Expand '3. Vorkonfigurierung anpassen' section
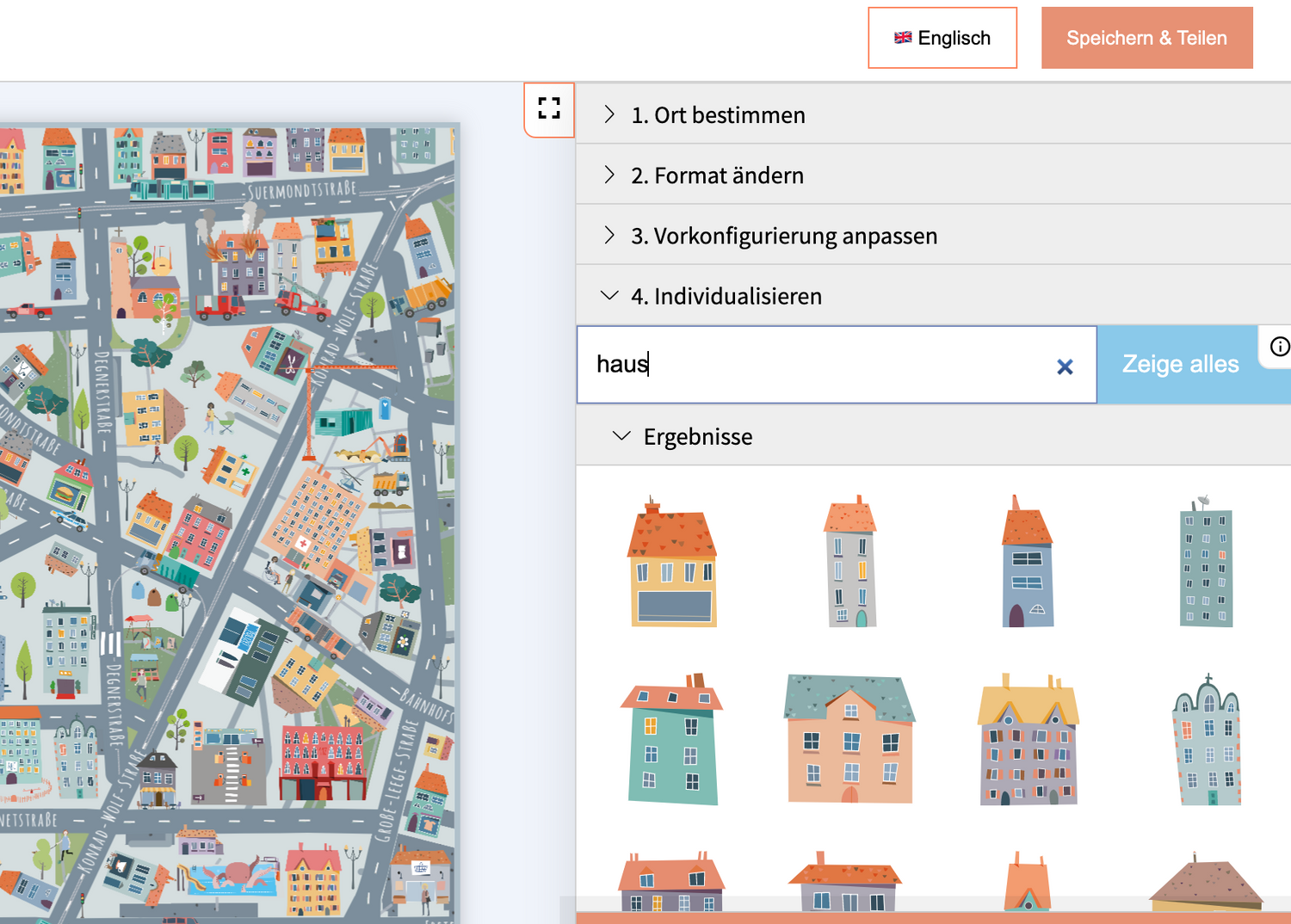Screen dimensions: 1291x924 (783, 236)
